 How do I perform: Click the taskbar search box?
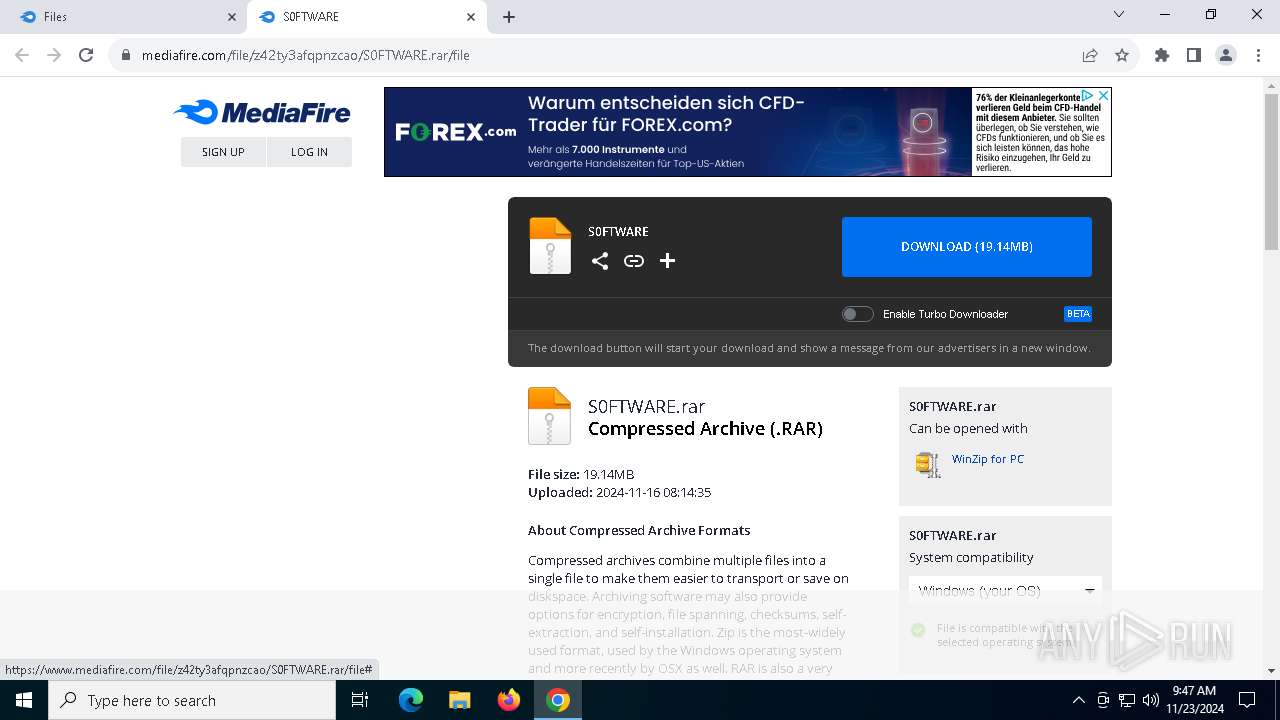192,700
